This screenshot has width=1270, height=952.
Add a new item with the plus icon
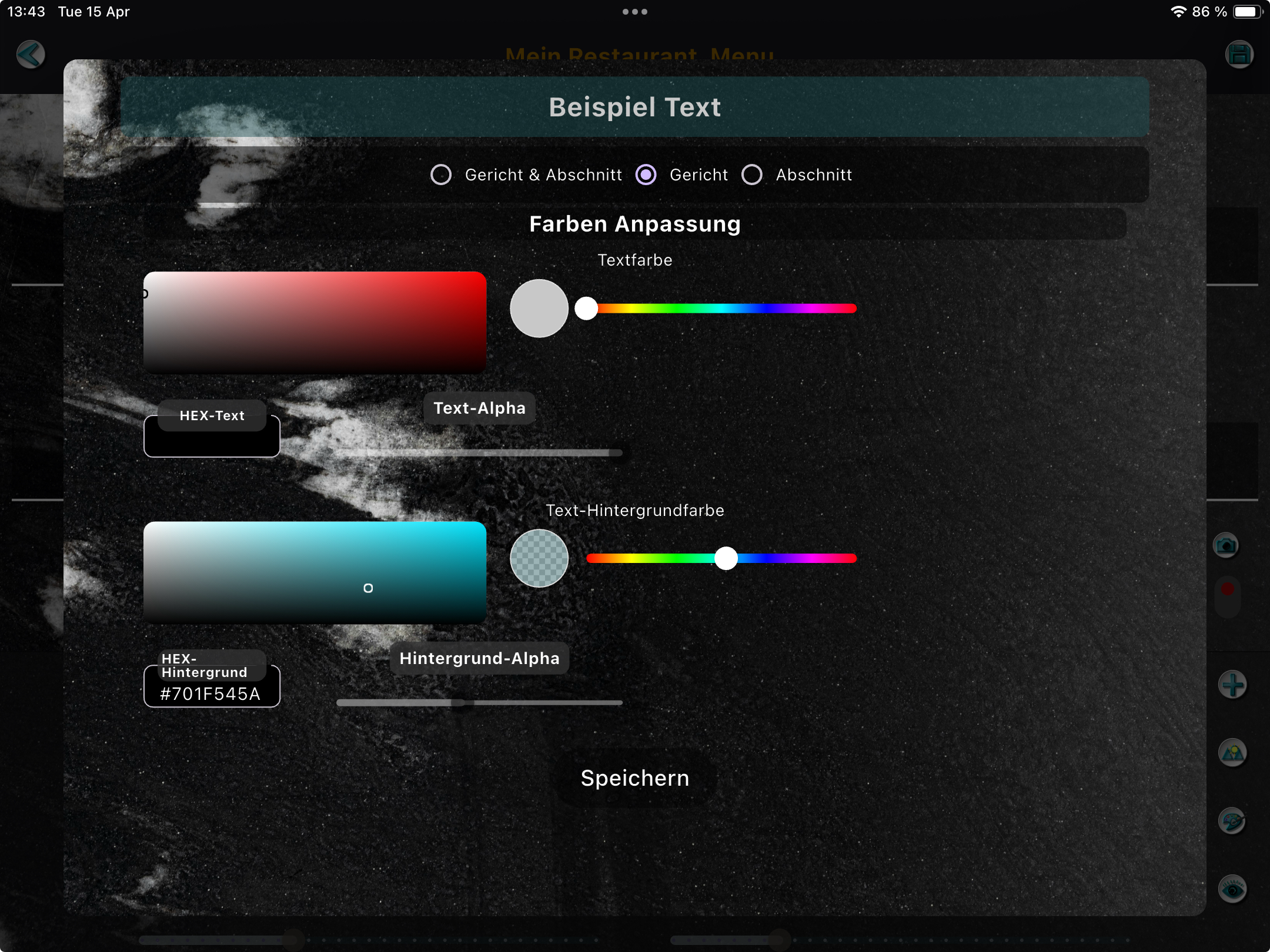click(1233, 683)
